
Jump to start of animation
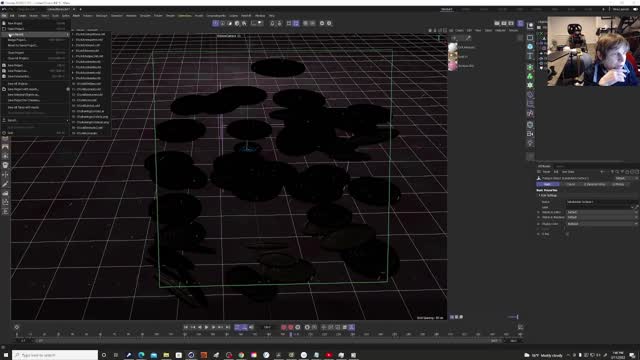pos(186,327)
